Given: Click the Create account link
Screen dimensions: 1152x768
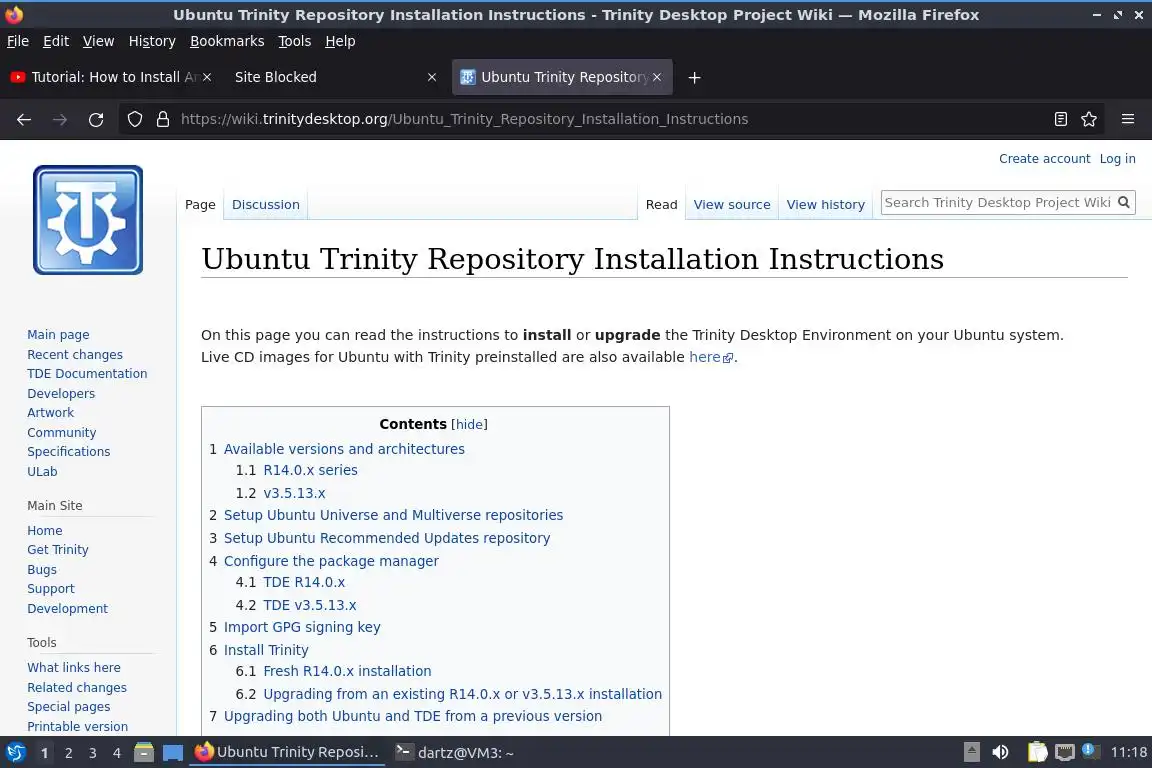Looking at the screenshot, I should pos(1044,159).
